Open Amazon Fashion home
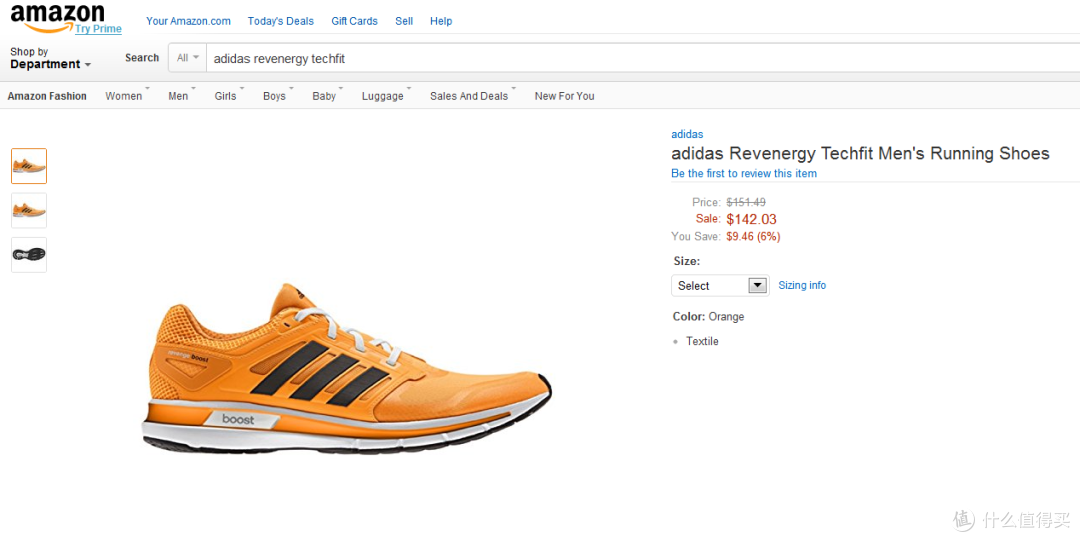Viewport: 1080px width, 542px height. 47,96
